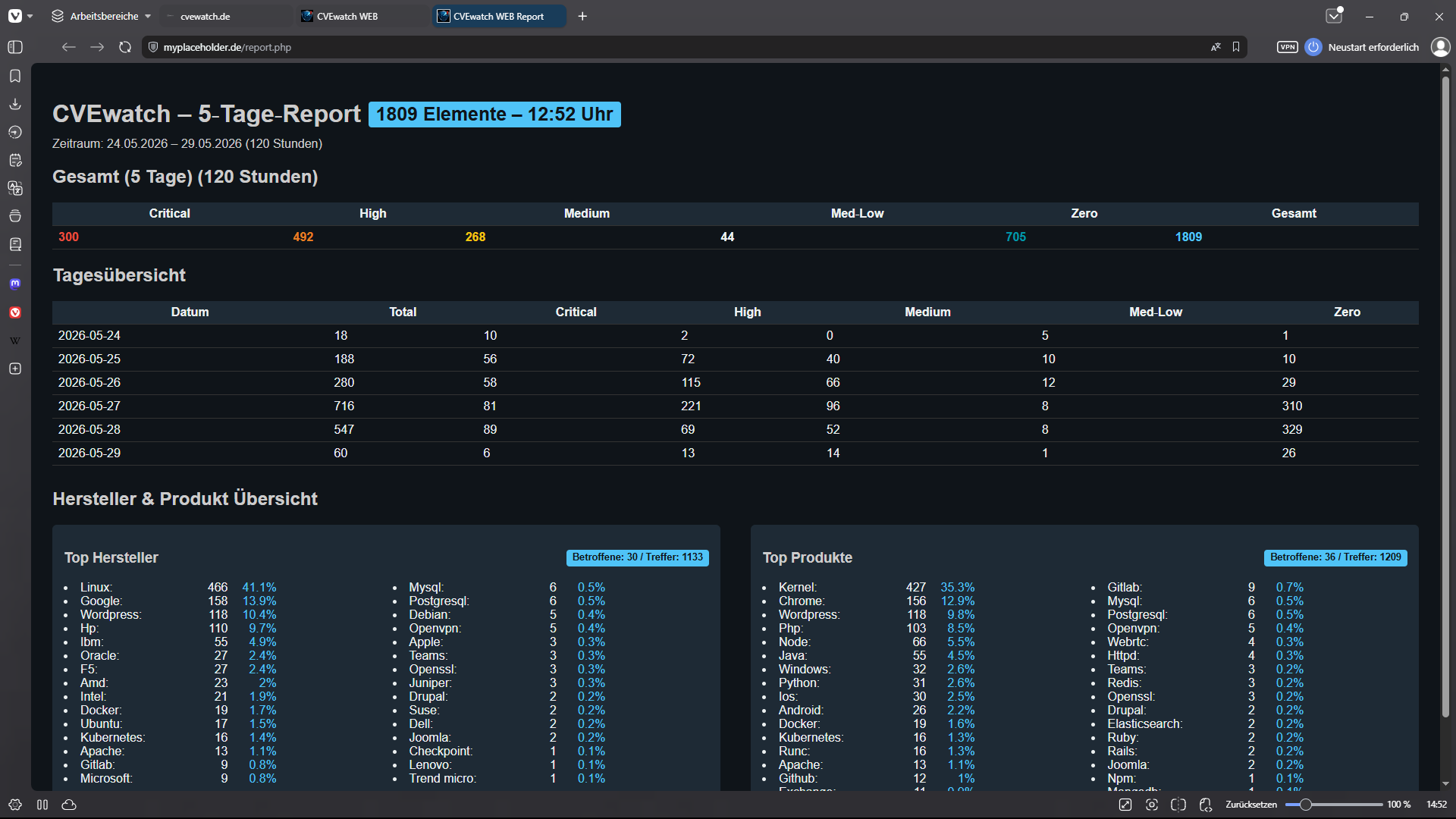Viewport: 1456px width, 819px height.
Task: Click the Betroffene: 36 / Treffer: 1209 badge
Action: point(1335,557)
